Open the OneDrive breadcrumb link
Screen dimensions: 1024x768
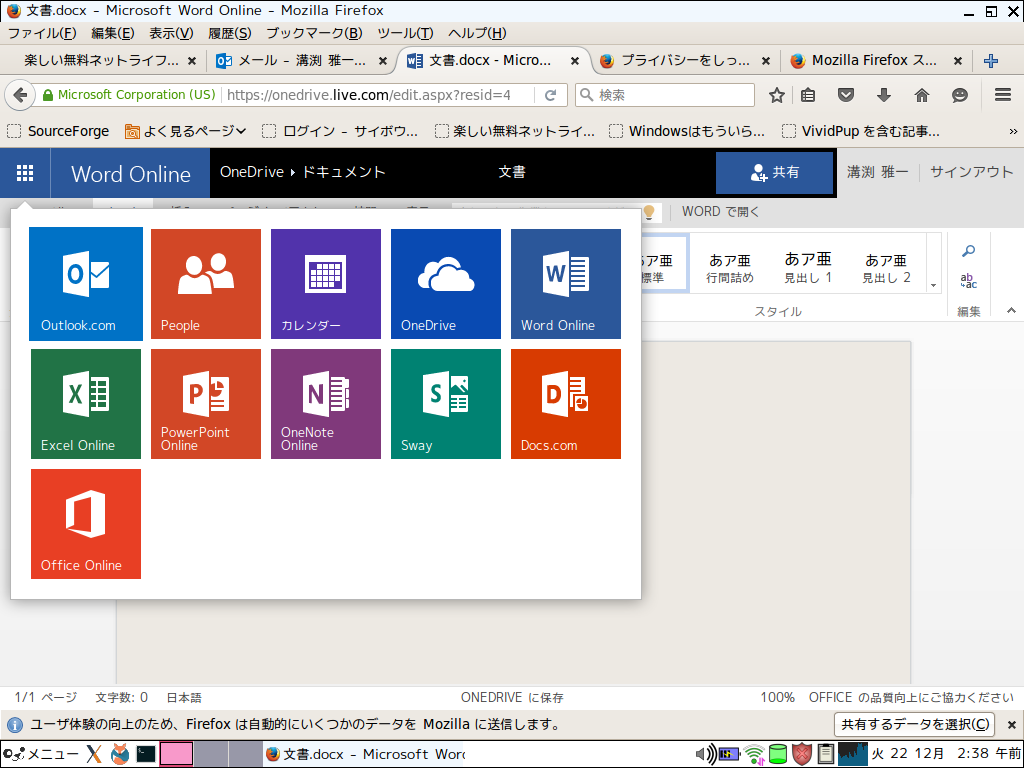click(251, 172)
